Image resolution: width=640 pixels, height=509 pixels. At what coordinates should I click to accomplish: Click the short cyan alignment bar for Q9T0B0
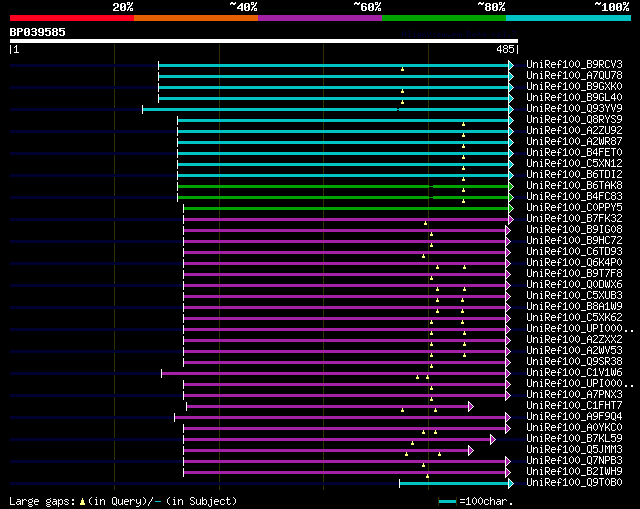(456, 484)
